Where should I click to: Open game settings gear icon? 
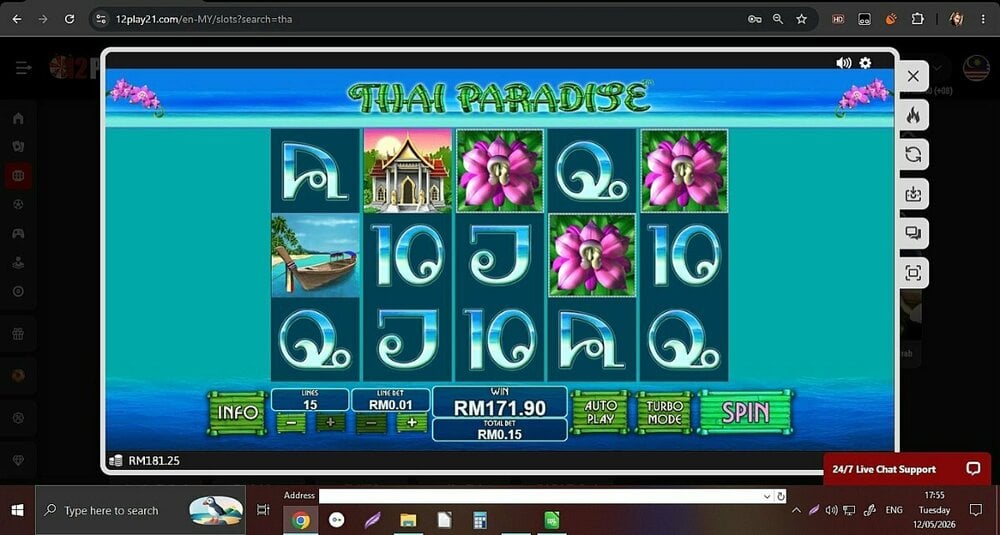pos(865,62)
